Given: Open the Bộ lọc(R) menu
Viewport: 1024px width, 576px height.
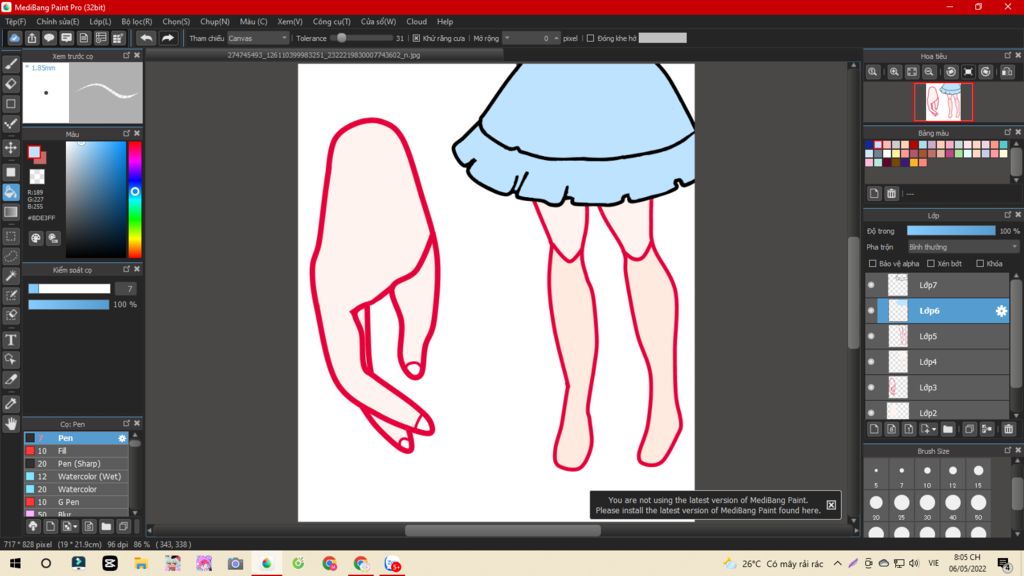Looking at the screenshot, I should tap(136, 22).
